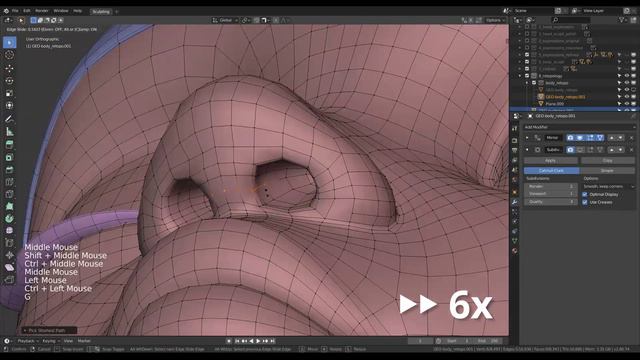
Task: Activate the Scale tool
Action: tap(9, 93)
